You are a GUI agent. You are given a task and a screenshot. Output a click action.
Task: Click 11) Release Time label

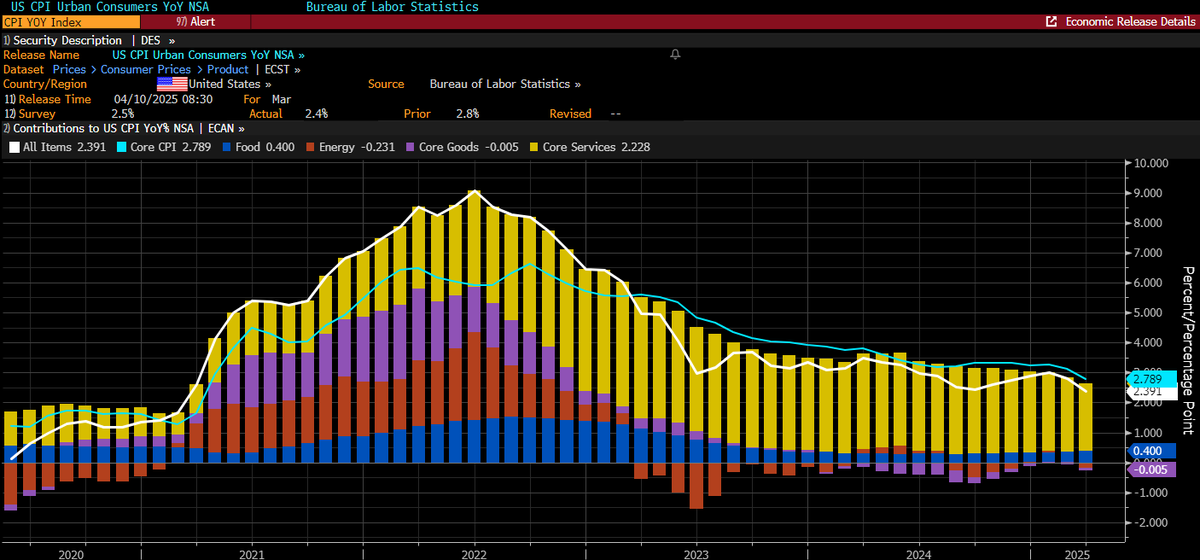[47, 99]
